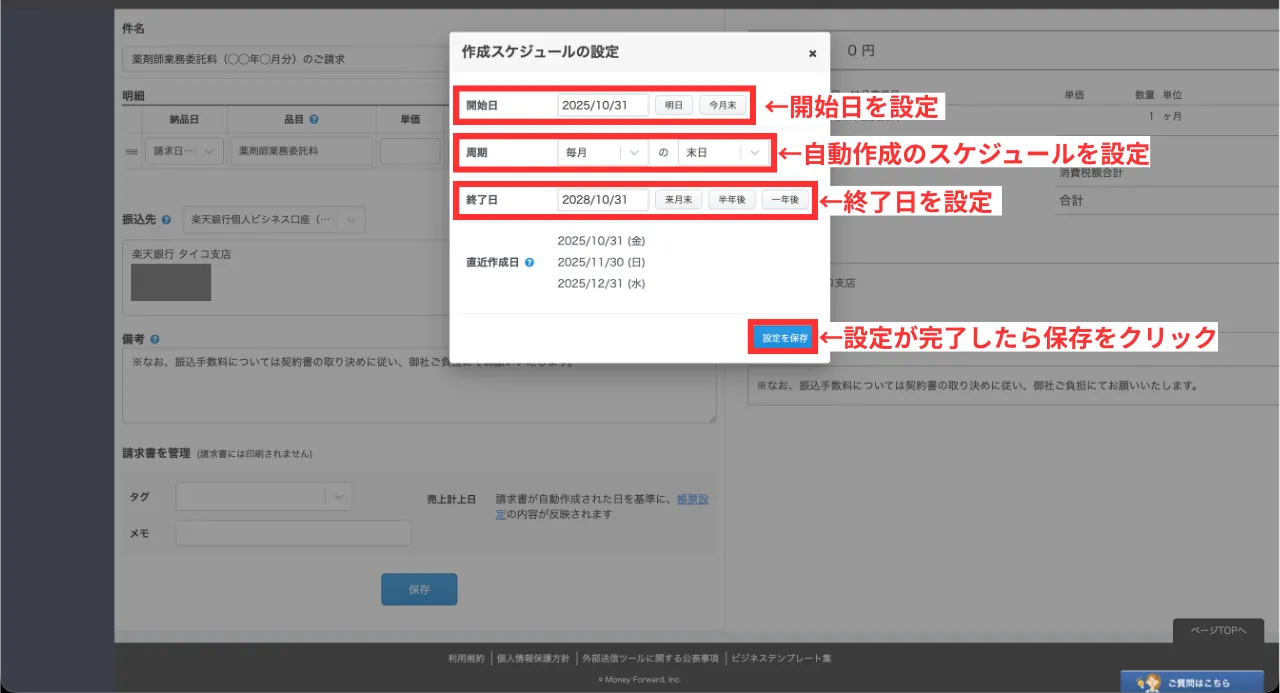Open 利用規約 footer link

(466, 659)
